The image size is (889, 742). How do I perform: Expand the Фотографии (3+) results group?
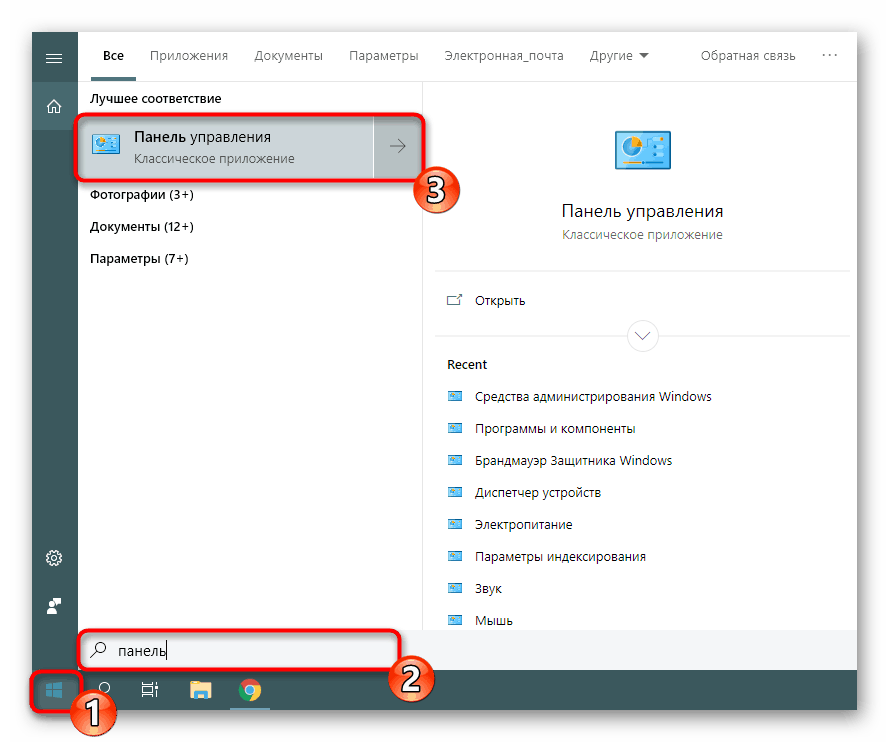coord(142,195)
